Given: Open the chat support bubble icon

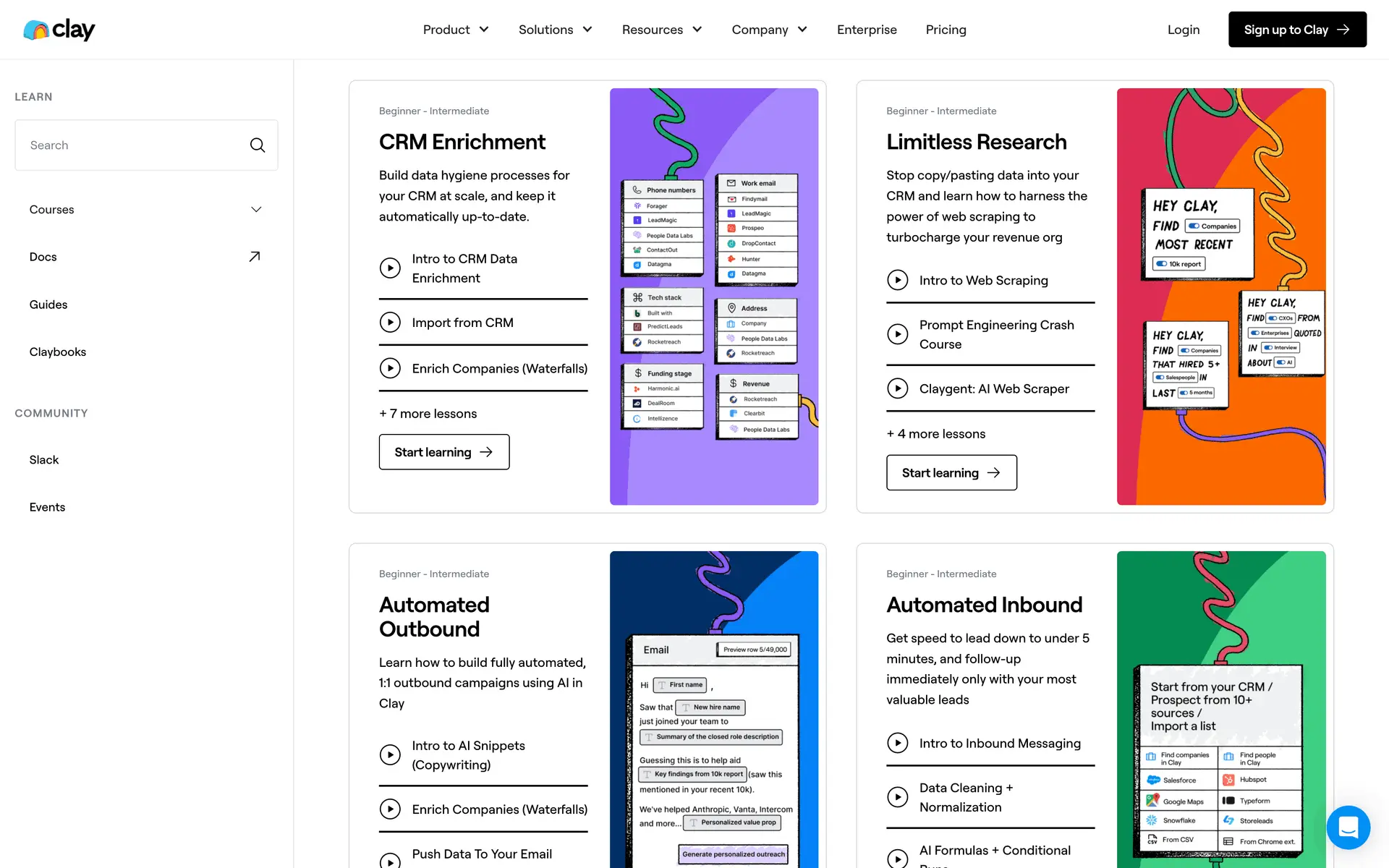Looking at the screenshot, I should tap(1348, 827).
